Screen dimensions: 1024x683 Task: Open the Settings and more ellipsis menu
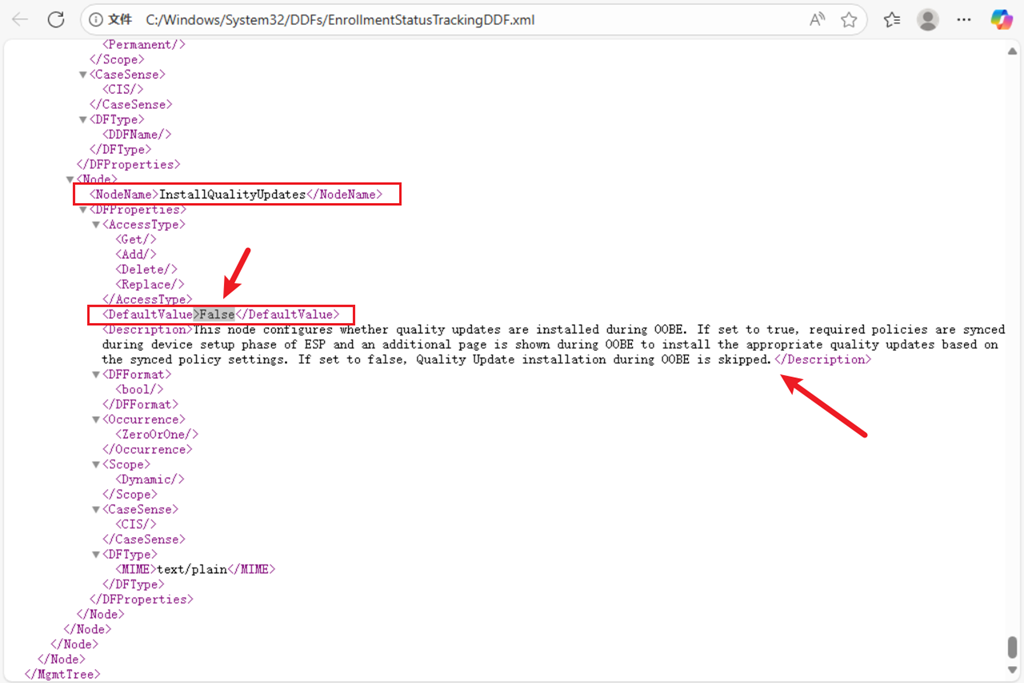pyautogui.click(x=964, y=20)
